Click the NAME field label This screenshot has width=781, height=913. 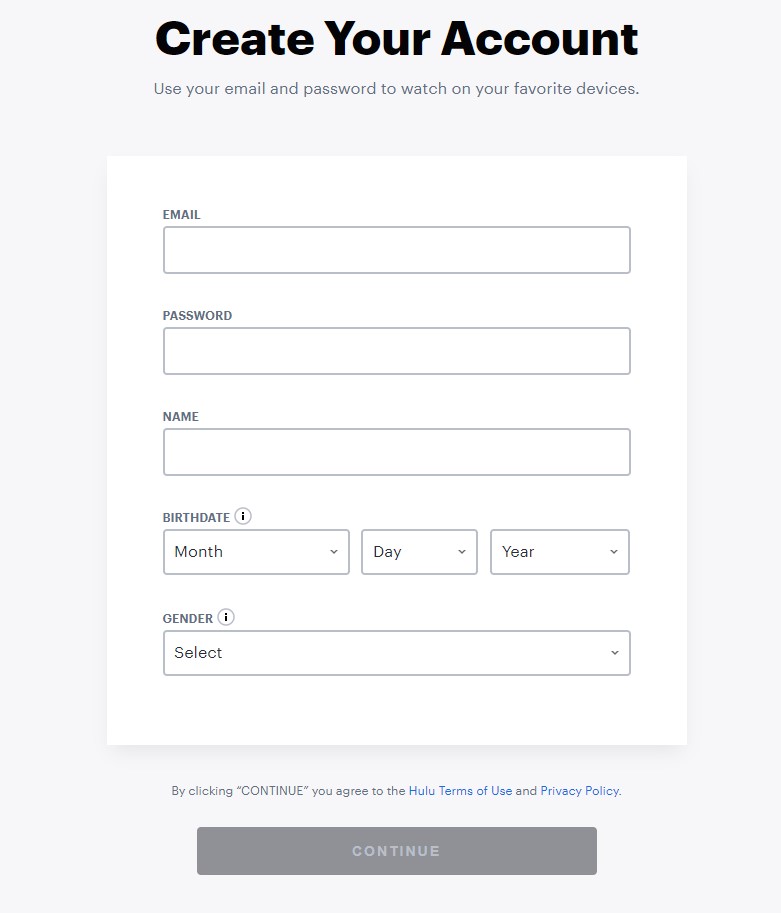coord(181,417)
